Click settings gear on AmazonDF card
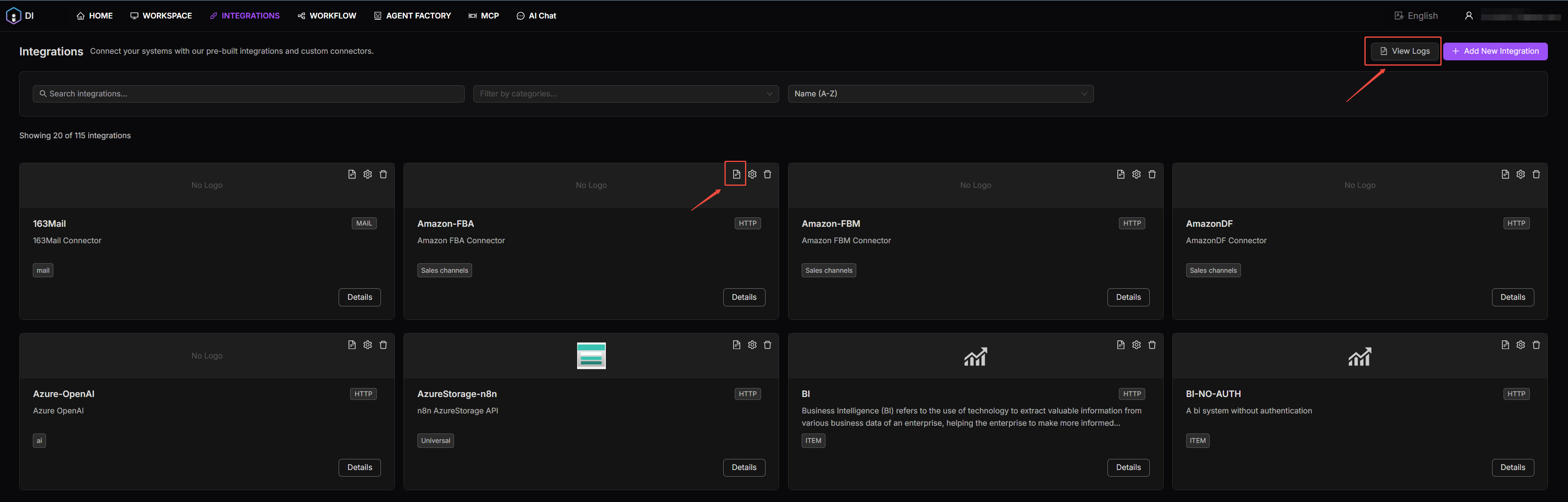1568x502 pixels. tap(1520, 174)
